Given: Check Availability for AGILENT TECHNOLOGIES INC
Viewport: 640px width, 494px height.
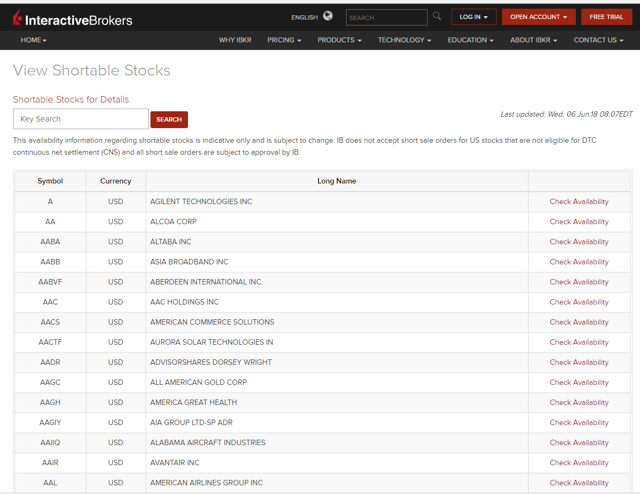Looking at the screenshot, I should [579, 202].
